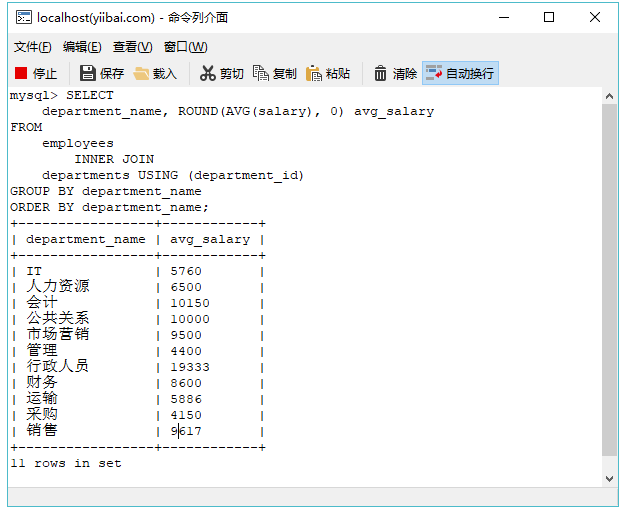Viewport: 626px width, 512px height.
Task: Click the salary value 10150
Action: coord(190,304)
